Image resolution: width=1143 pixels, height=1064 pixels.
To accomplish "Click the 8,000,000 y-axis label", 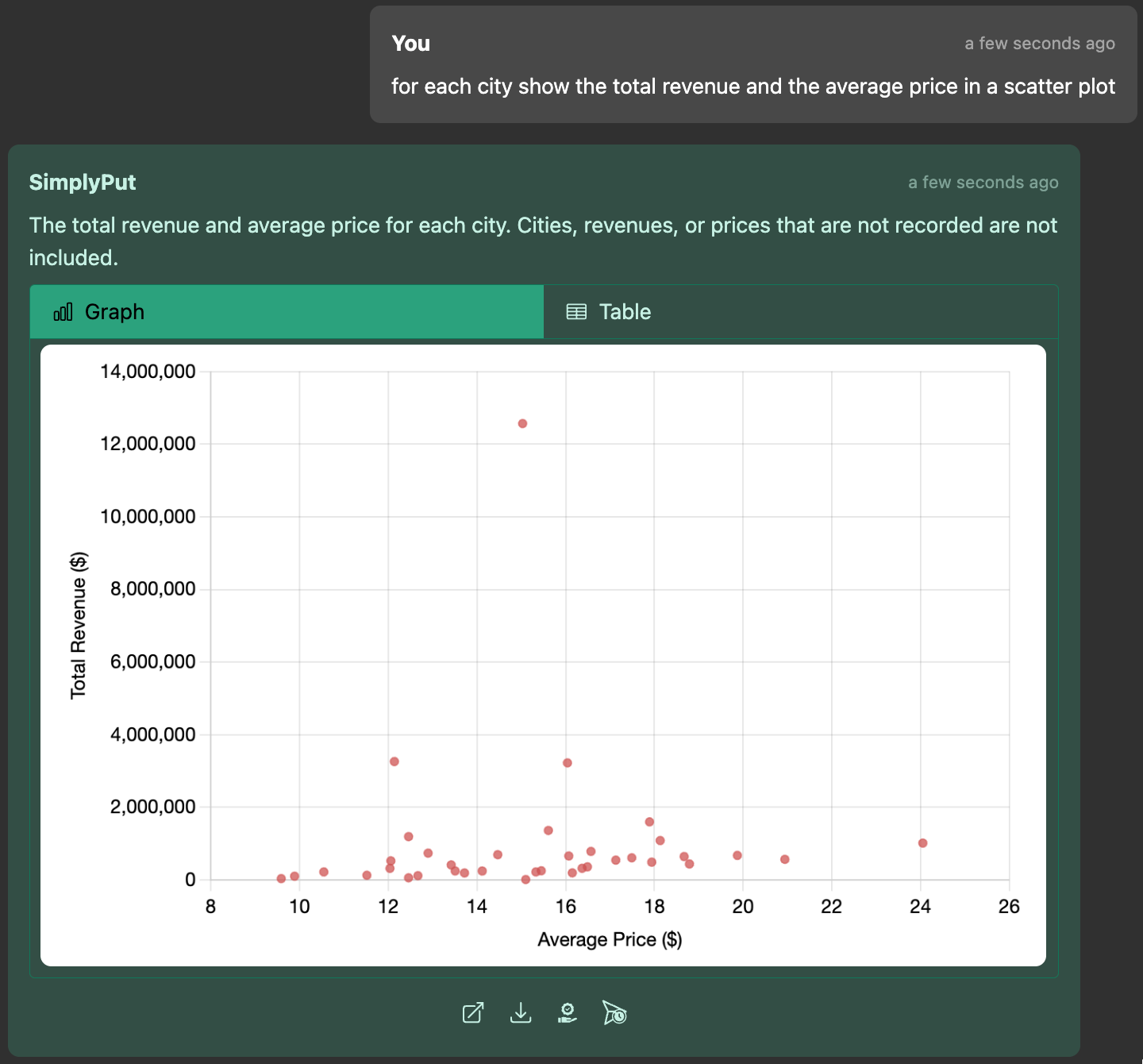I will tap(153, 588).
